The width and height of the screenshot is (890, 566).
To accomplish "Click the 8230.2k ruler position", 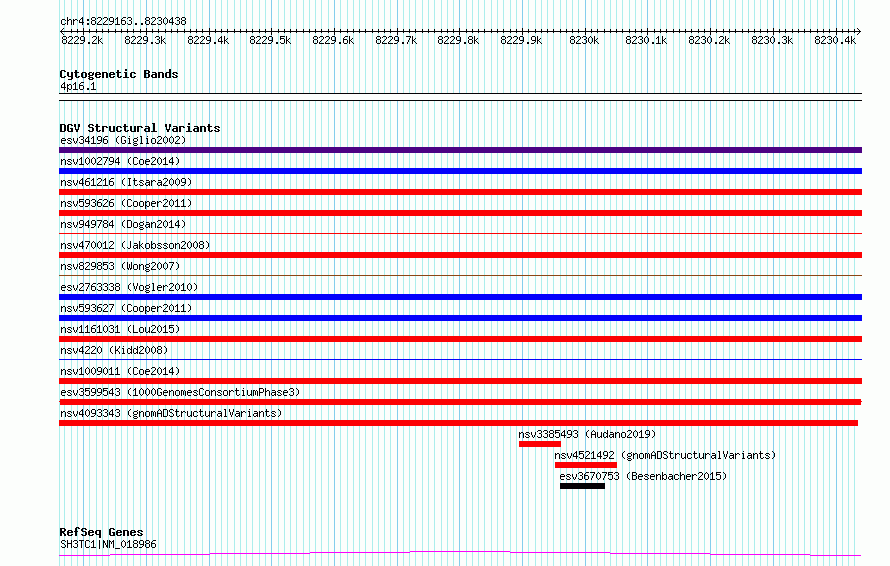I will point(709,40).
